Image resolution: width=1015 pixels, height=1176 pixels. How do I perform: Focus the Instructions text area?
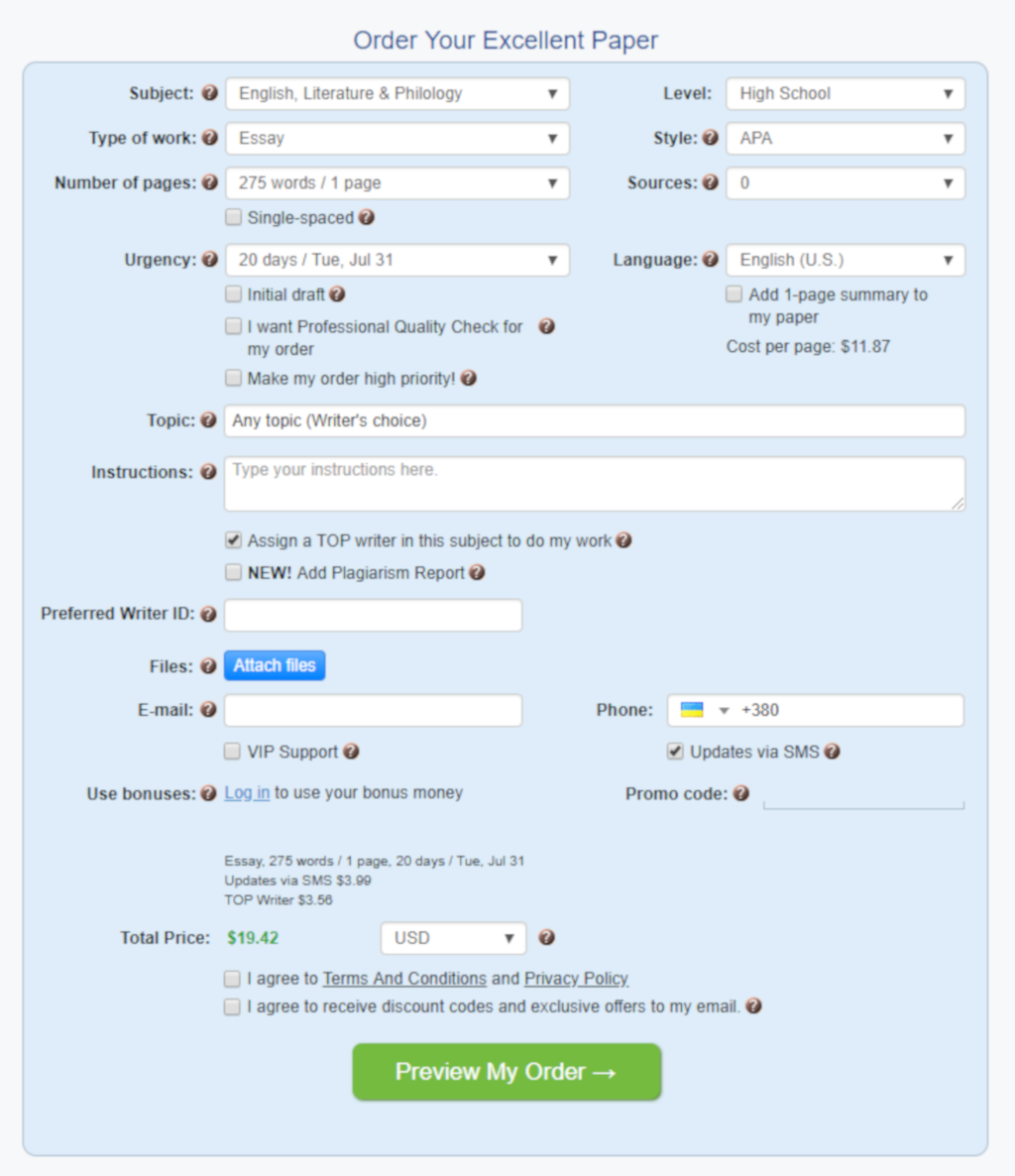pyautogui.click(x=595, y=484)
